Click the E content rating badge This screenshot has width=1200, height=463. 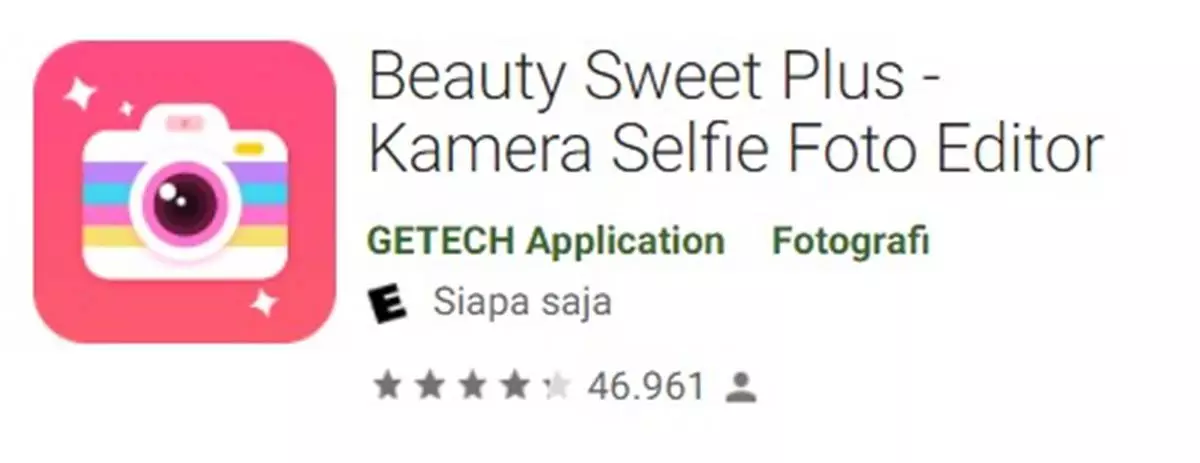[x=388, y=303]
